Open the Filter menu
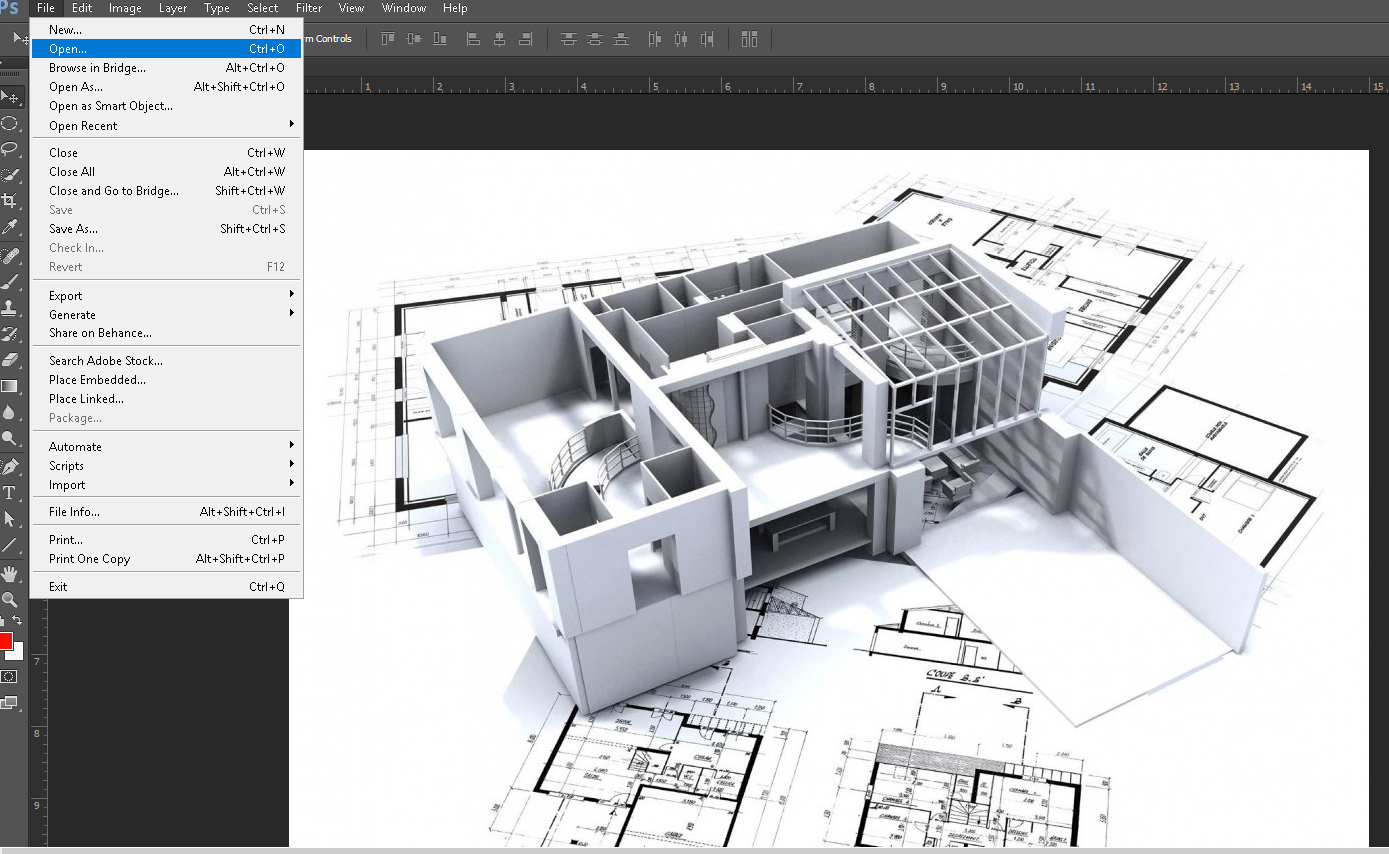Image resolution: width=1389 pixels, height=854 pixels. tap(309, 8)
